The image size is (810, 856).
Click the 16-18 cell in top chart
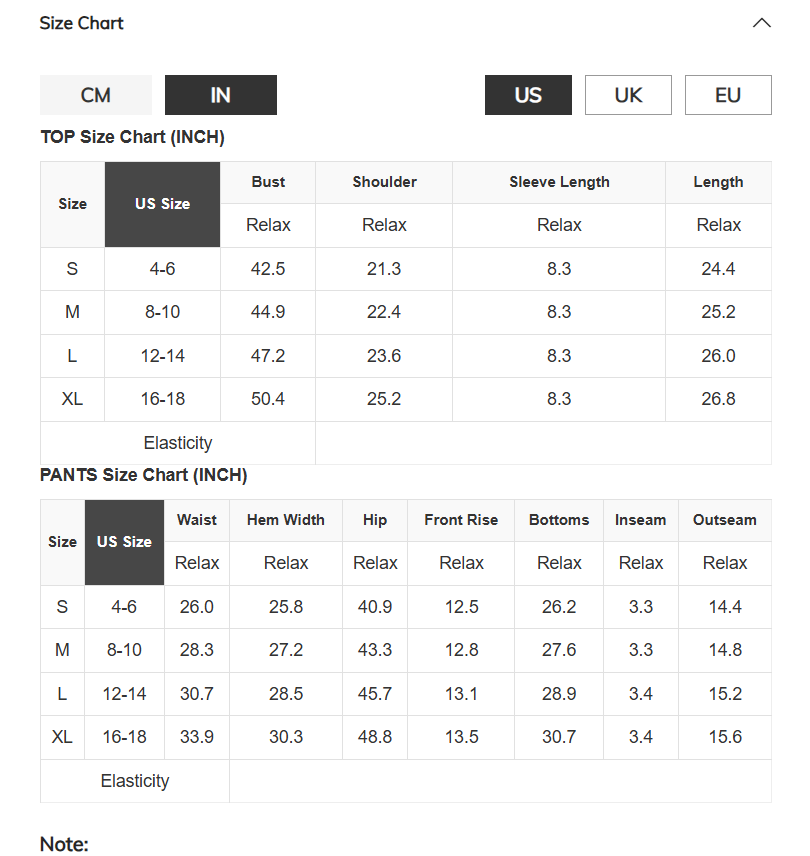tap(163, 399)
